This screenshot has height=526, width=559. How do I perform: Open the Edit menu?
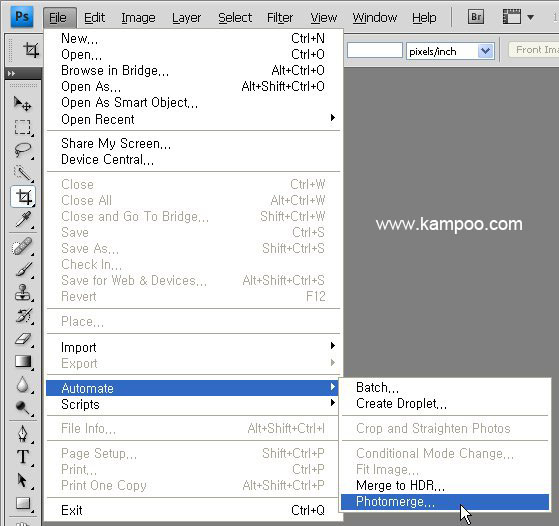point(94,17)
